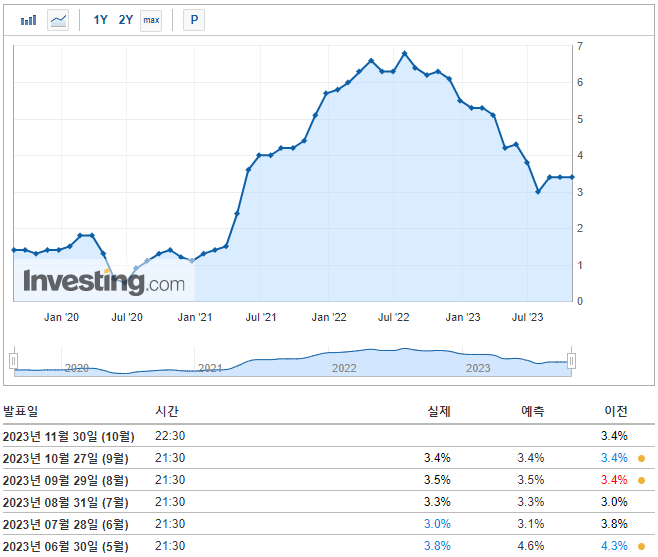Viewport: 658px width, 557px height.
Task: Click 22:30 time in 11월 30일 row
Action: 170,436
